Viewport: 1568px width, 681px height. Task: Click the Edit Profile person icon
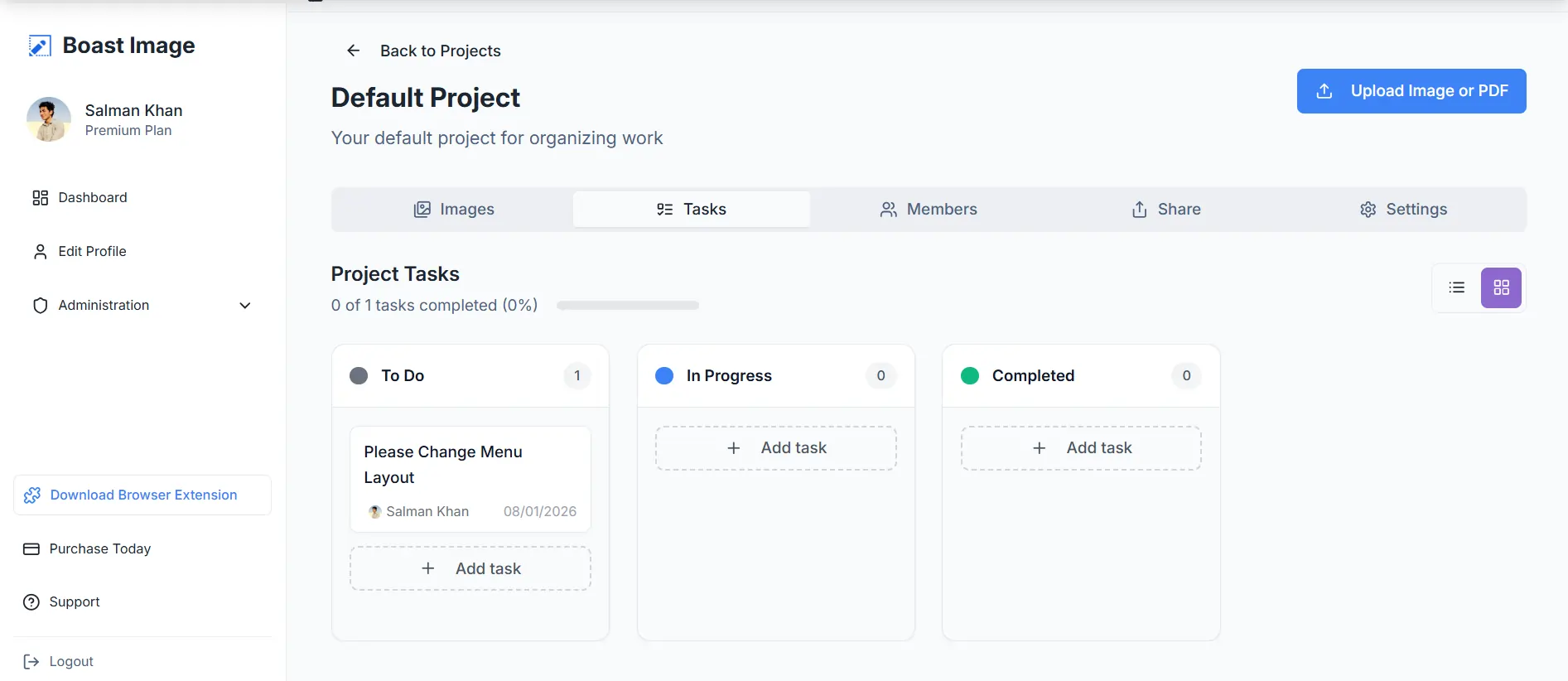[40, 252]
